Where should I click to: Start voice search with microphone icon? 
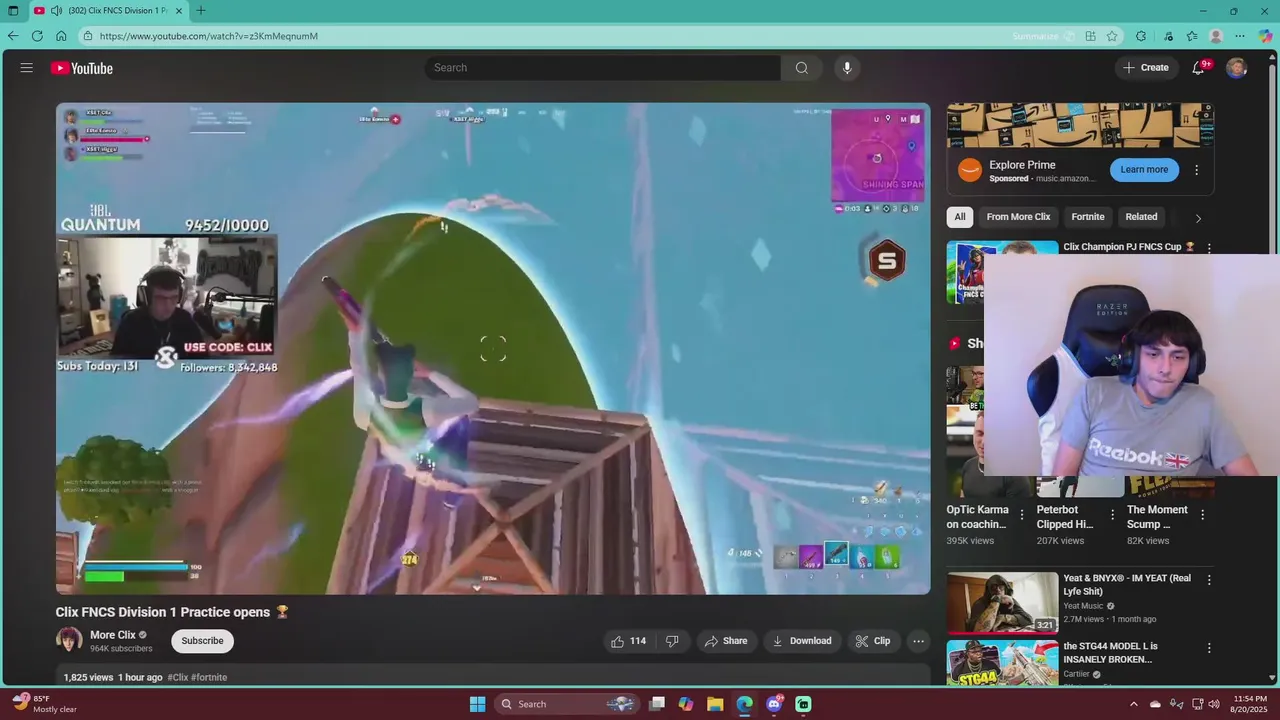tap(847, 68)
